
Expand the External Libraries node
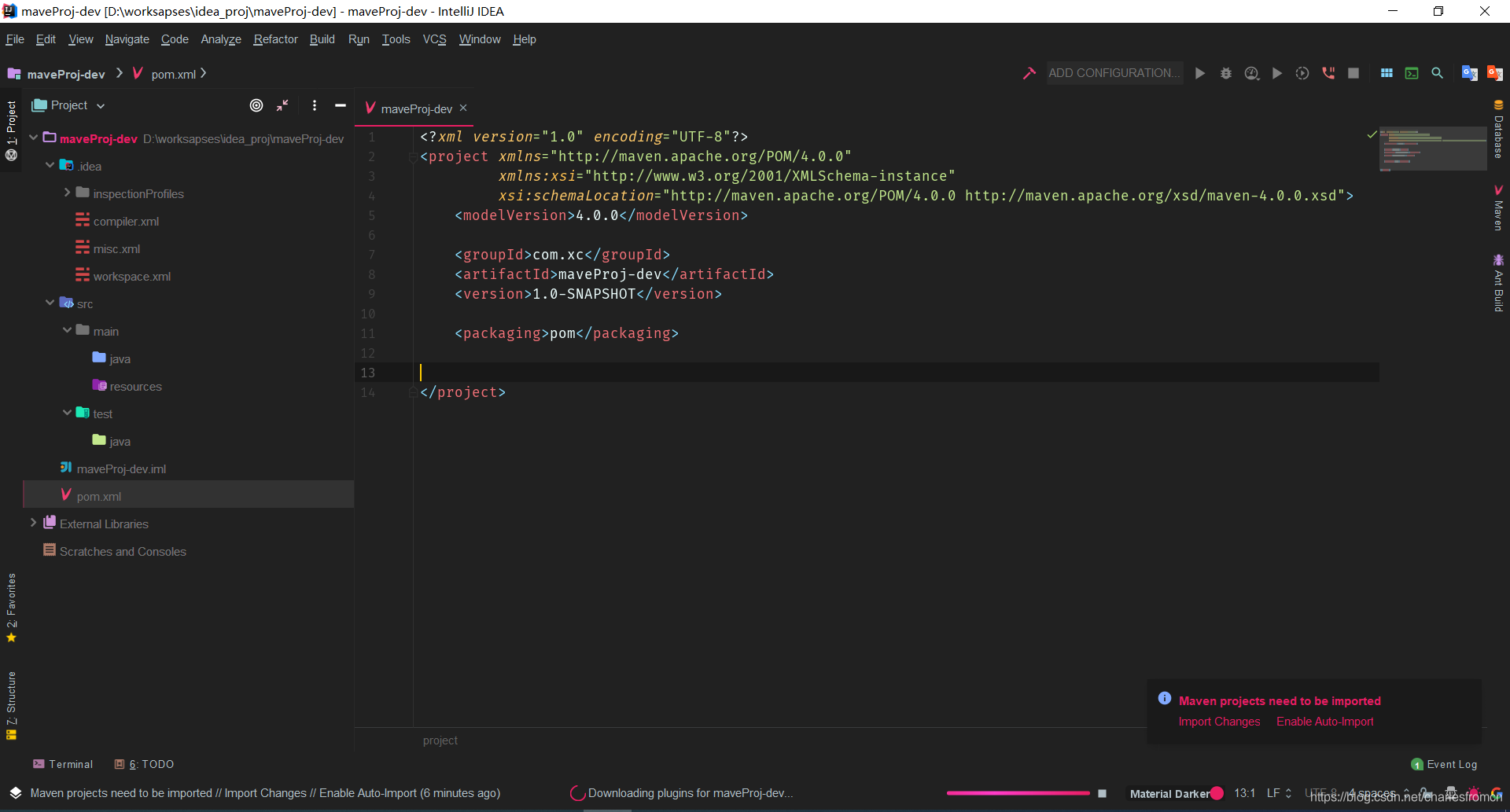(x=34, y=523)
